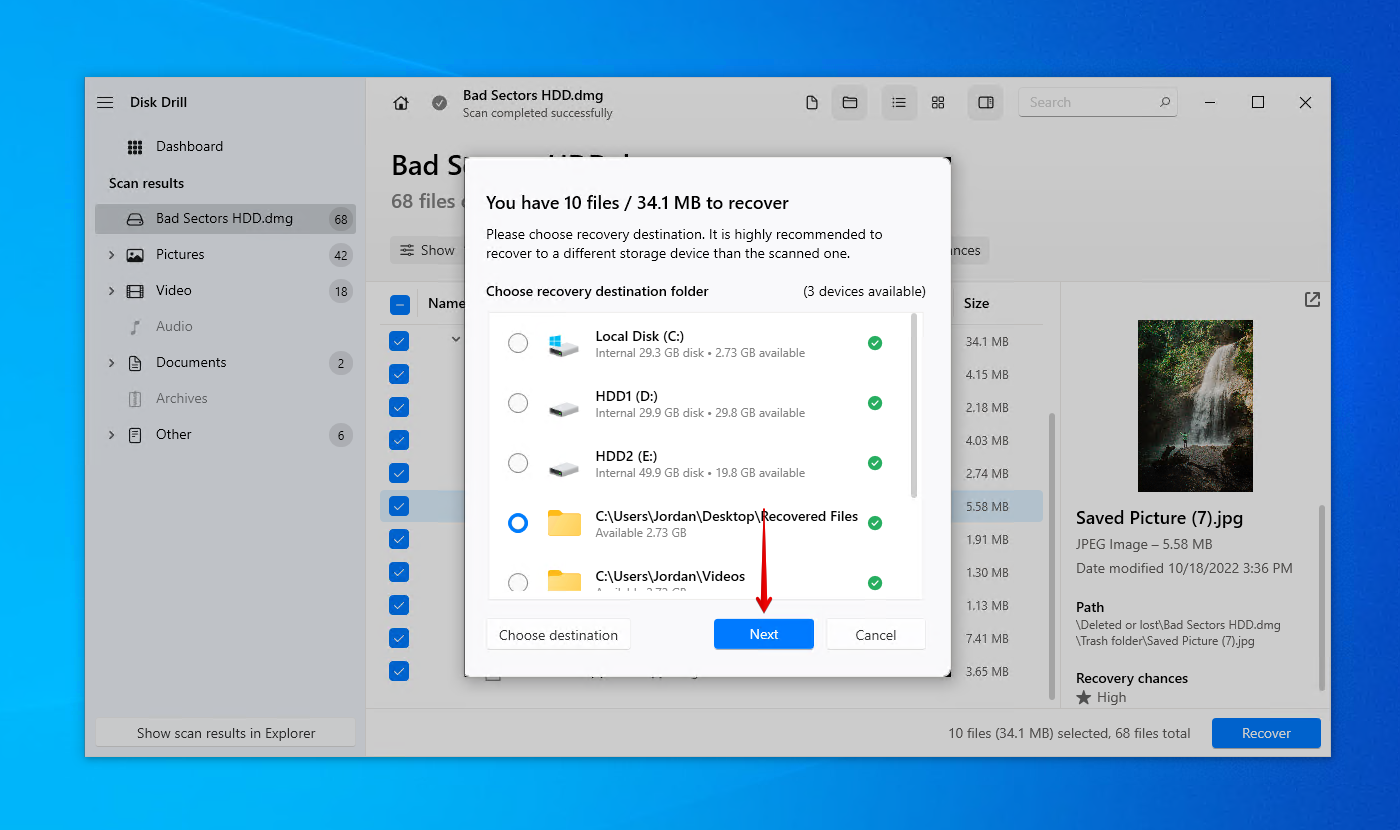This screenshot has width=1400, height=830.
Task: Select grid view layout icon
Action: point(938,102)
